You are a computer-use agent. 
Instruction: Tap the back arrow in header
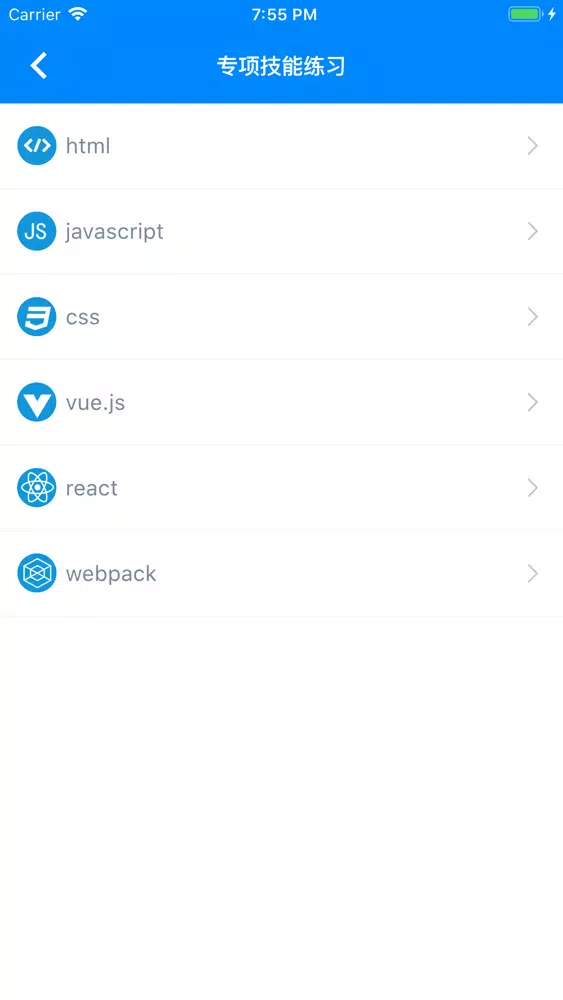click(x=39, y=66)
